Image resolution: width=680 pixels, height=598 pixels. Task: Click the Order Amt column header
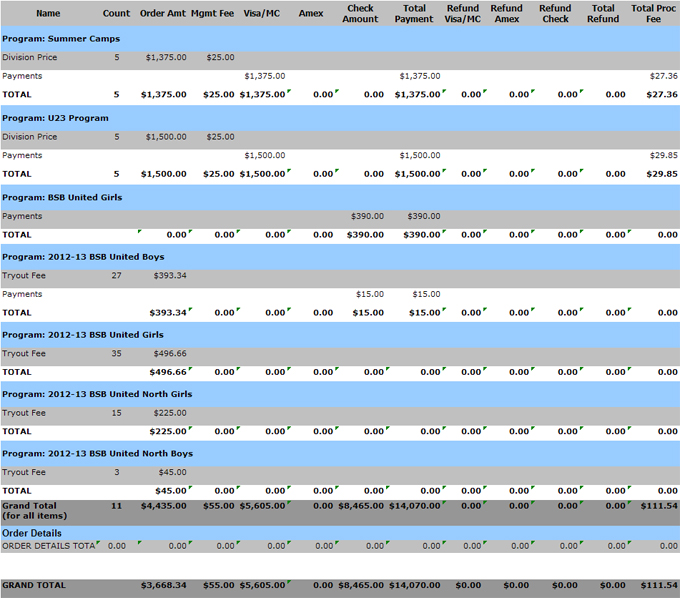[x=163, y=13]
